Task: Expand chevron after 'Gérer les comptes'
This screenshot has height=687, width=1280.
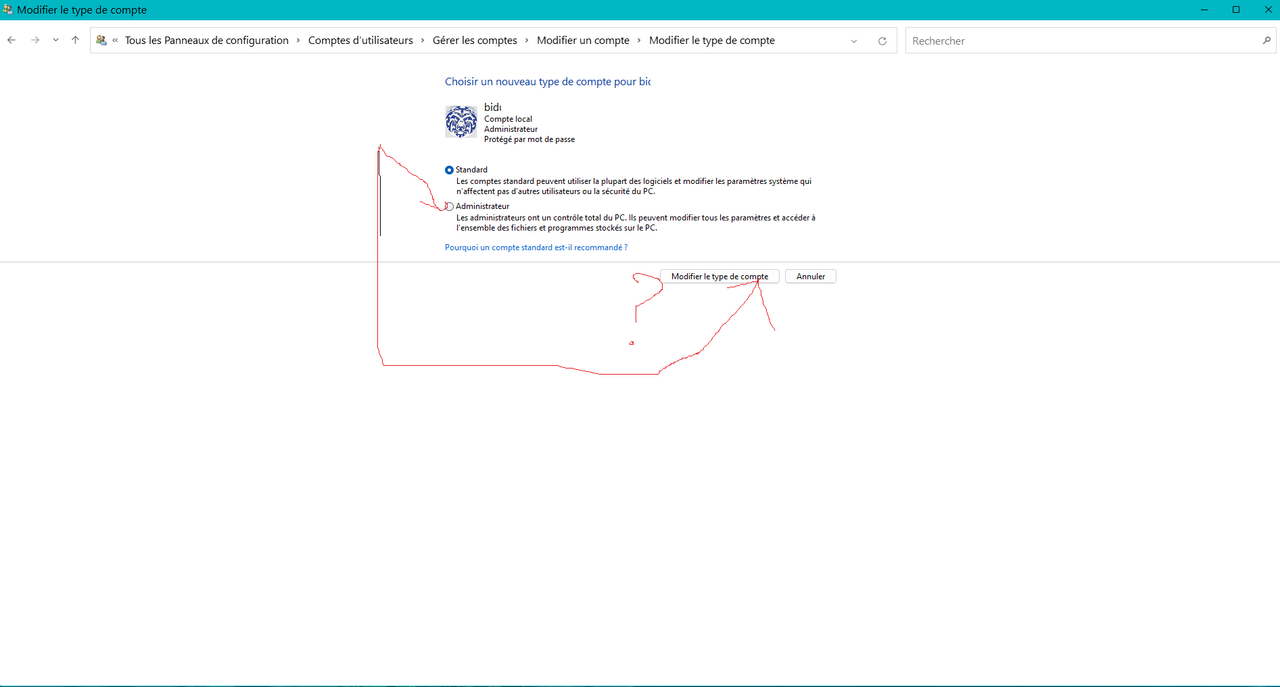Action: click(x=527, y=41)
